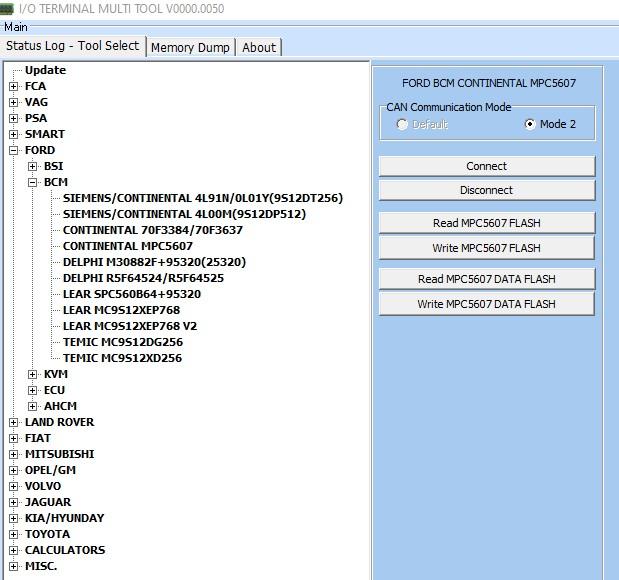
Task: Select SIEMENS/CONTINENTAL 4L91N/0L01Y(9S12DT256) item
Action: point(203,198)
